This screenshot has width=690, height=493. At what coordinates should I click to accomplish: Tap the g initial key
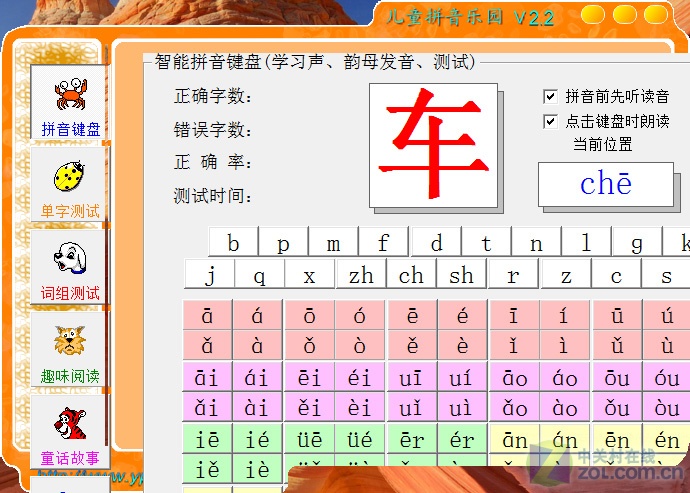(637, 242)
